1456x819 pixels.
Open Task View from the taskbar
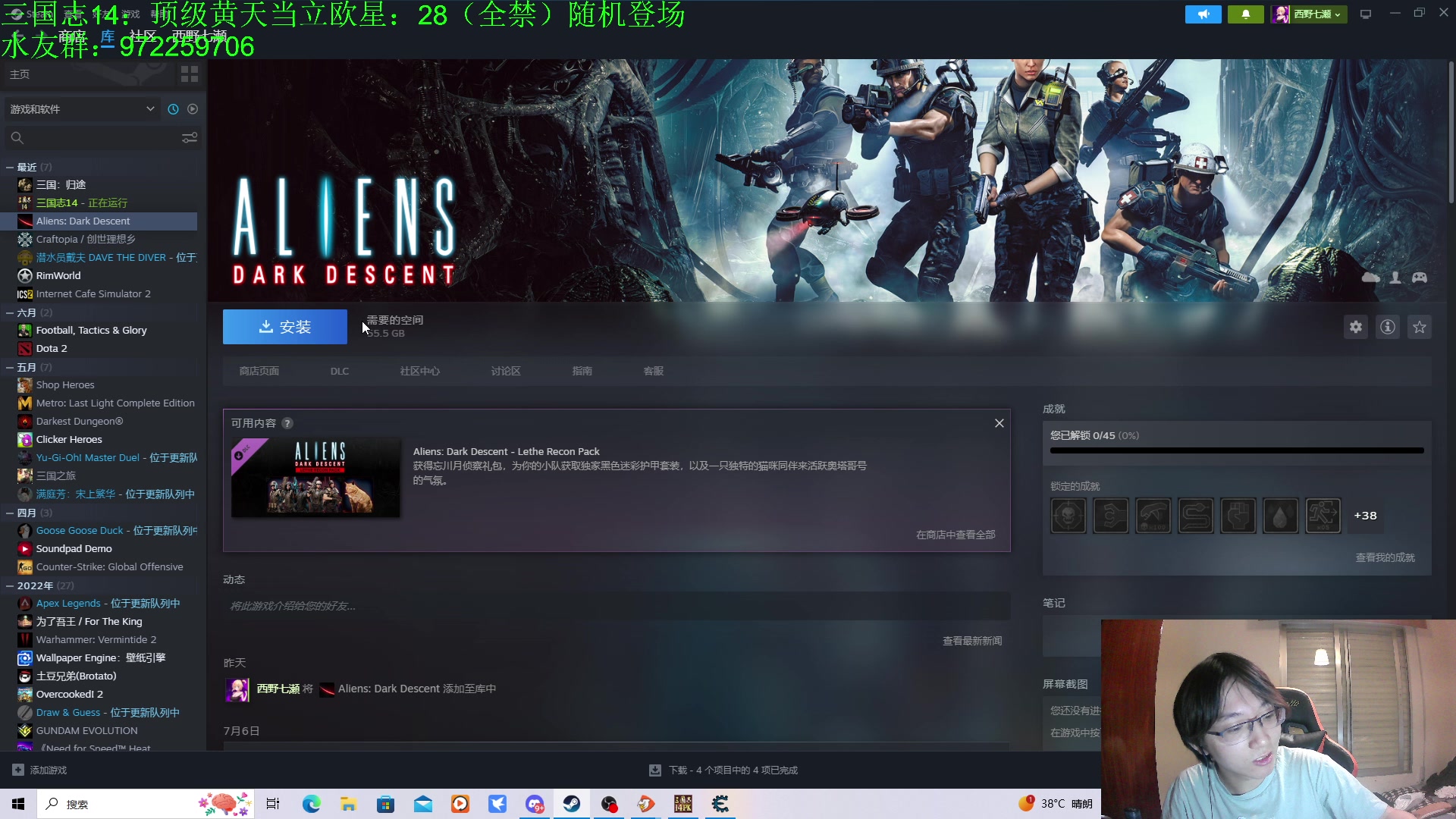coord(273,804)
